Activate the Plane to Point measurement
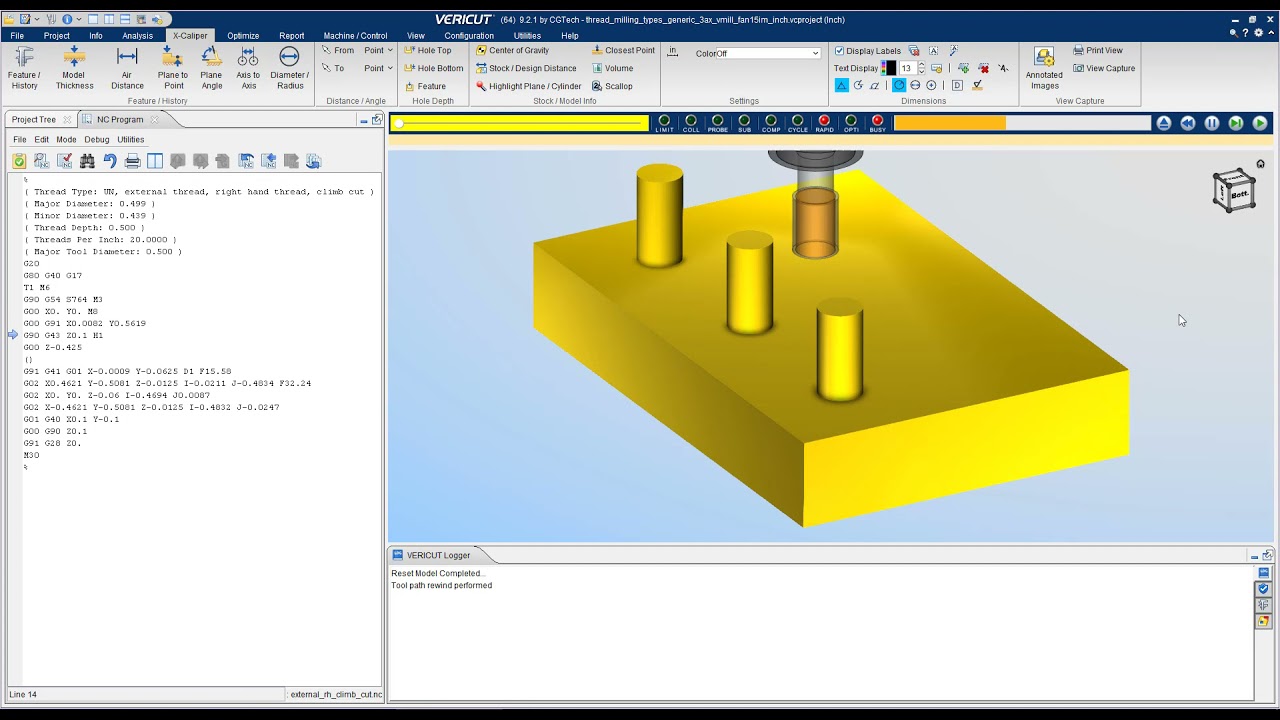Image resolution: width=1280 pixels, height=720 pixels. click(172, 68)
